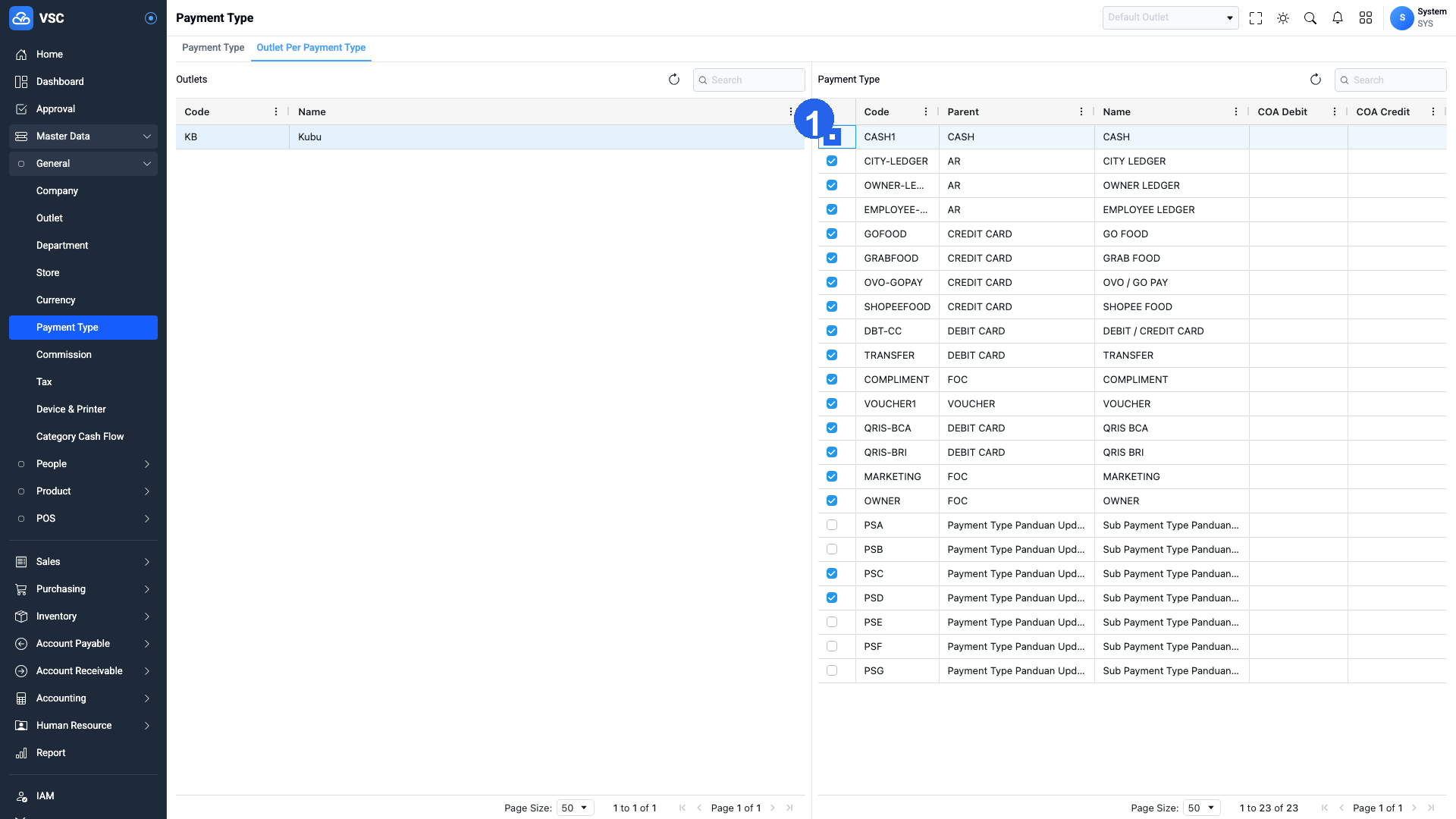This screenshot has width=1456, height=819.
Task: Open Commission menu item
Action: tap(83, 355)
